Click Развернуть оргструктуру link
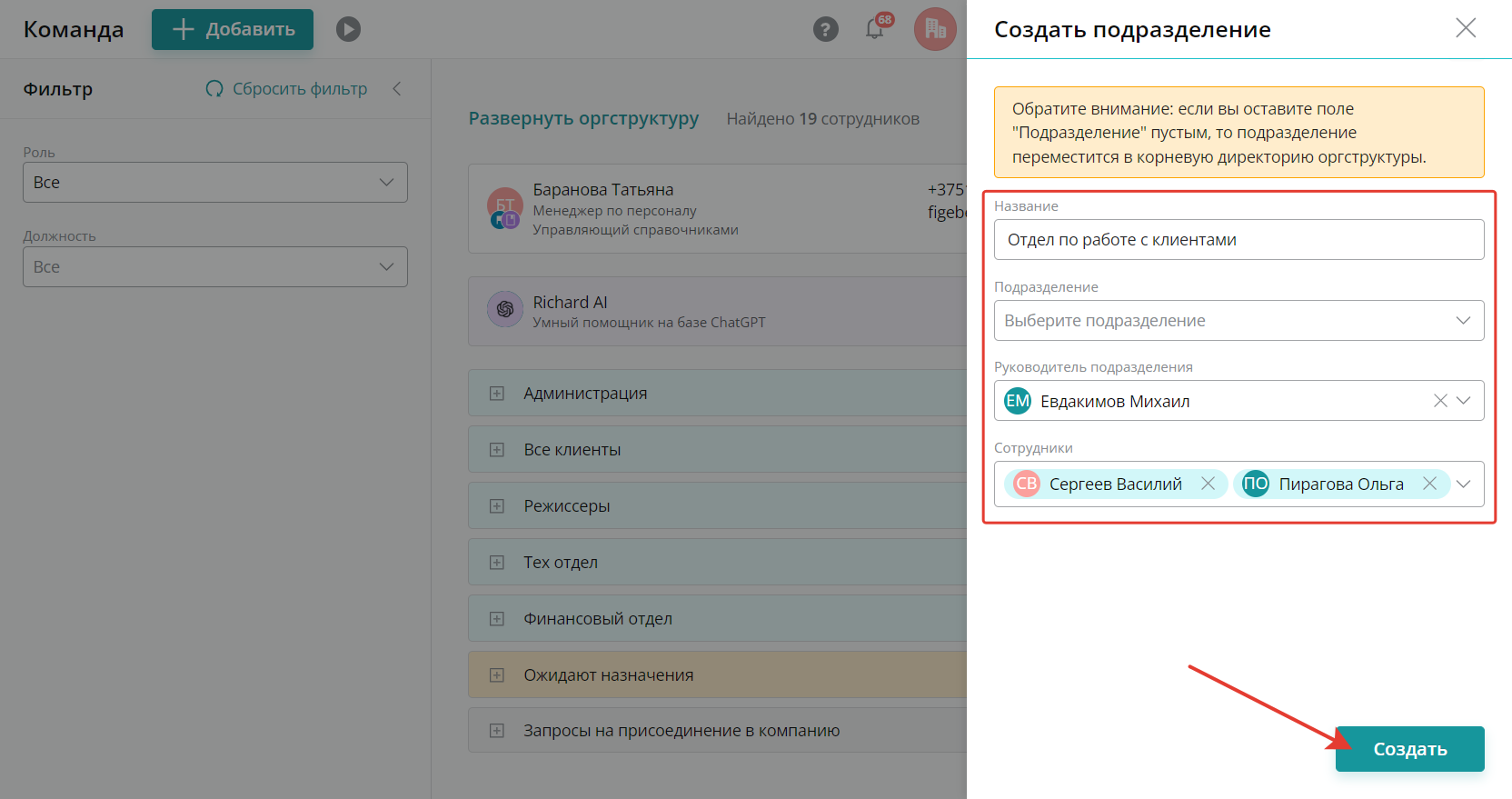 (x=583, y=118)
